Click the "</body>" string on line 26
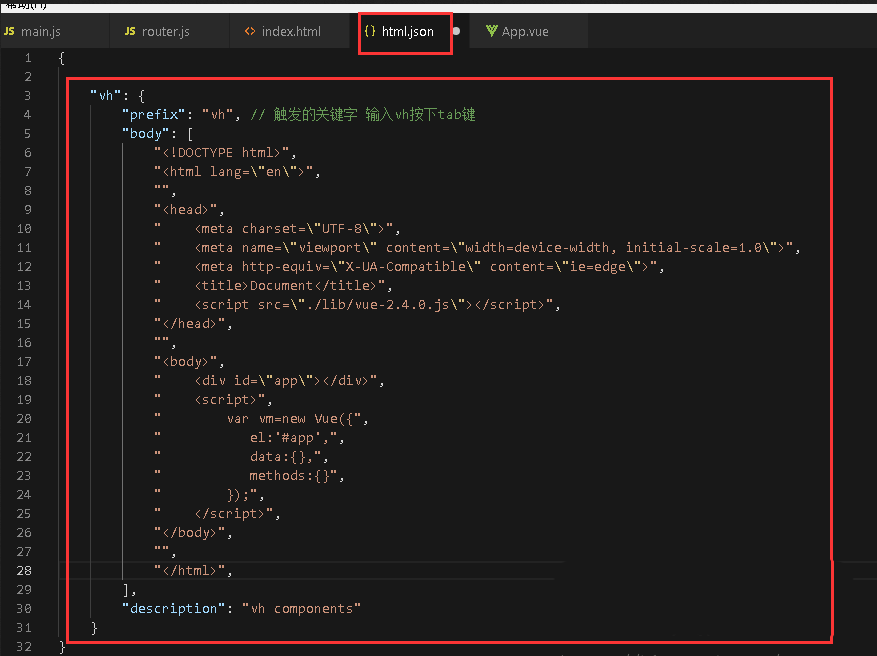Image resolution: width=877 pixels, height=656 pixels. point(190,533)
